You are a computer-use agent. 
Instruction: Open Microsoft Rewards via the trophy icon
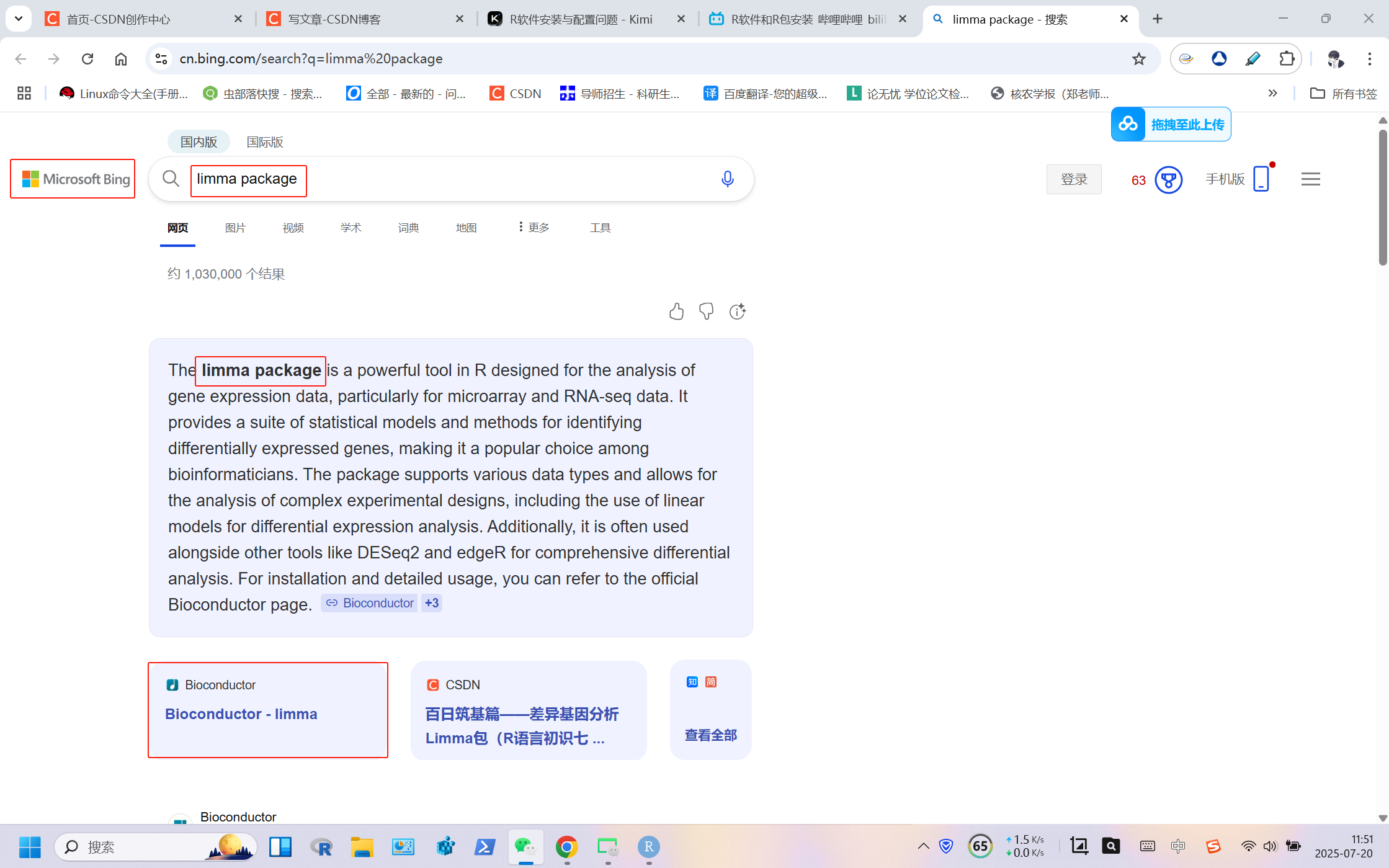tap(1169, 180)
